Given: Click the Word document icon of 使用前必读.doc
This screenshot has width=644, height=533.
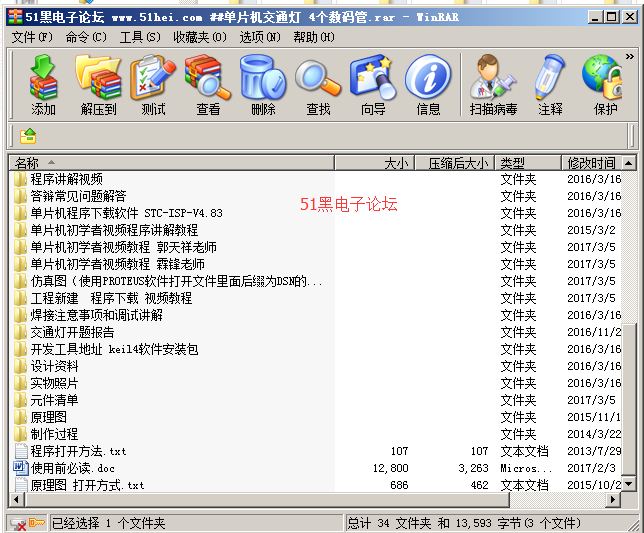Looking at the screenshot, I should (20, 468).
